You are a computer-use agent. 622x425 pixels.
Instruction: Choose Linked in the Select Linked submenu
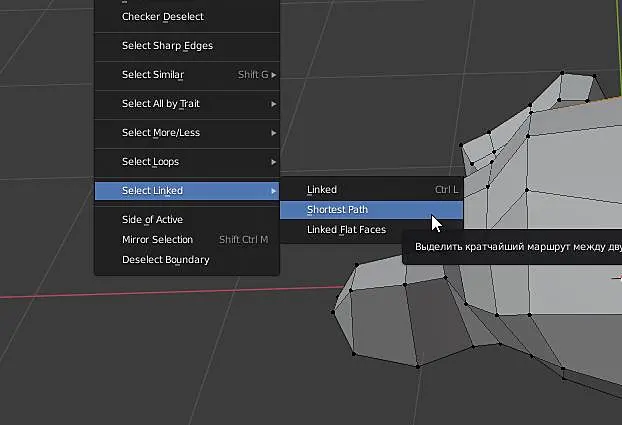pyautogui.click(x=371, y=190)
